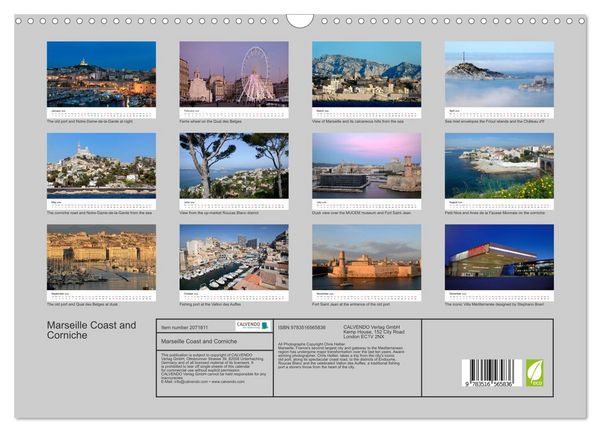Click the April calendar date strip
This screenshot has height=432, width=600.
coord(499,113)
